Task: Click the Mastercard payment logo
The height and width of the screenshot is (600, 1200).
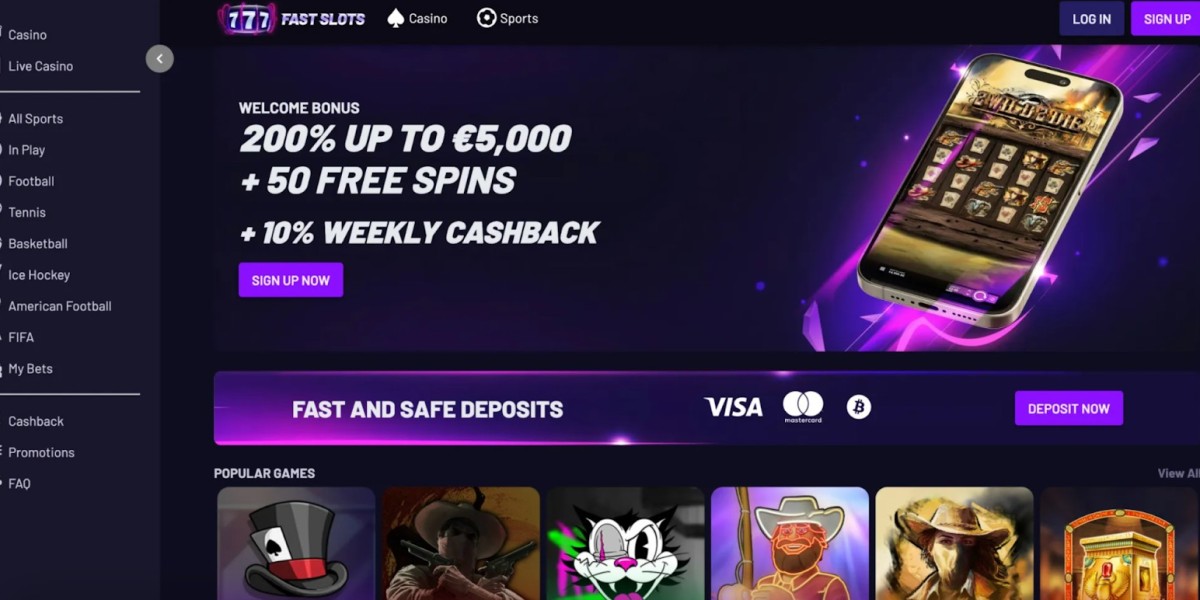Action: click(803, 407)
